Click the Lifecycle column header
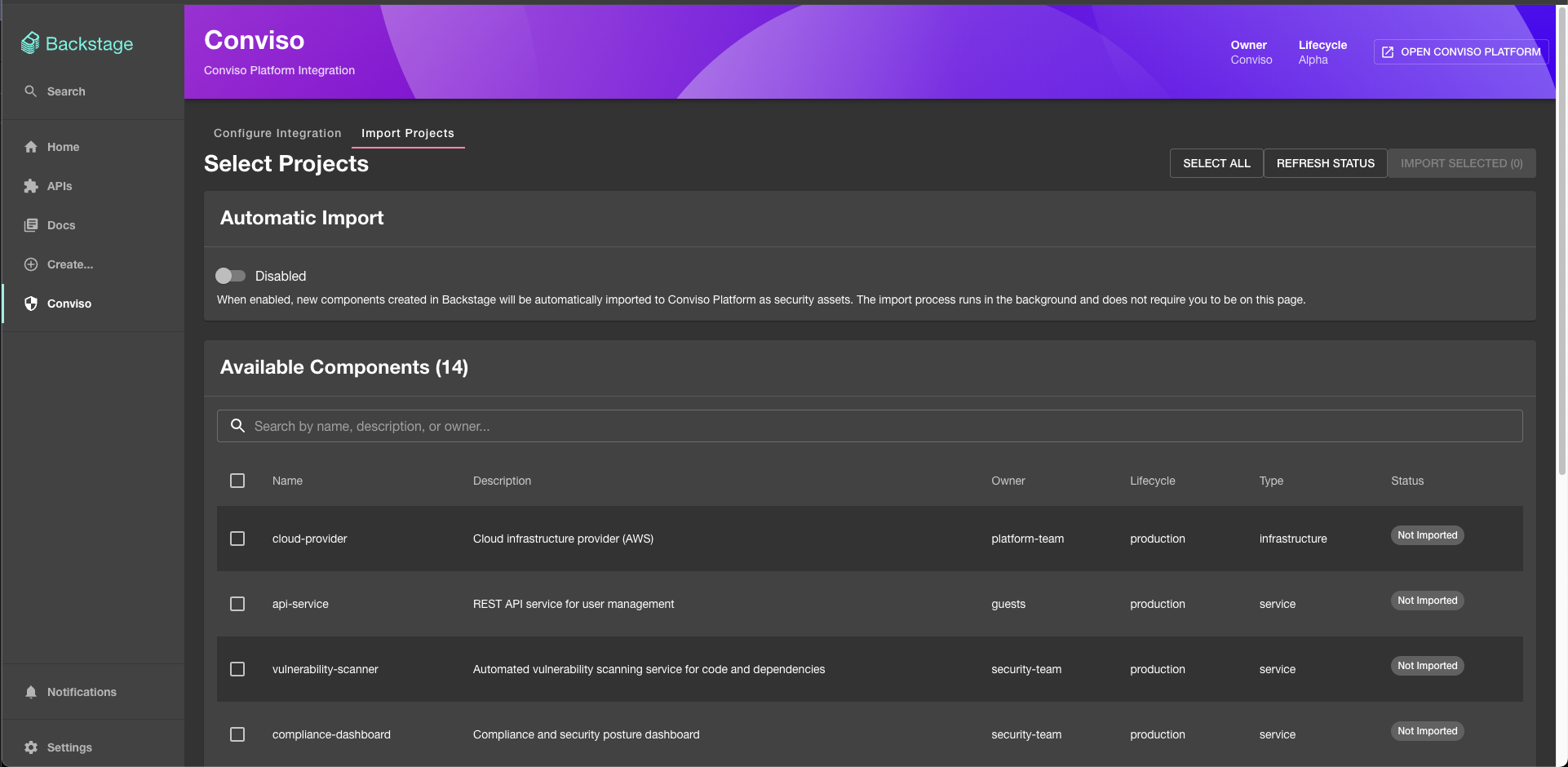This screenshot has height=767, width=1568. [x=1153, y=481]
